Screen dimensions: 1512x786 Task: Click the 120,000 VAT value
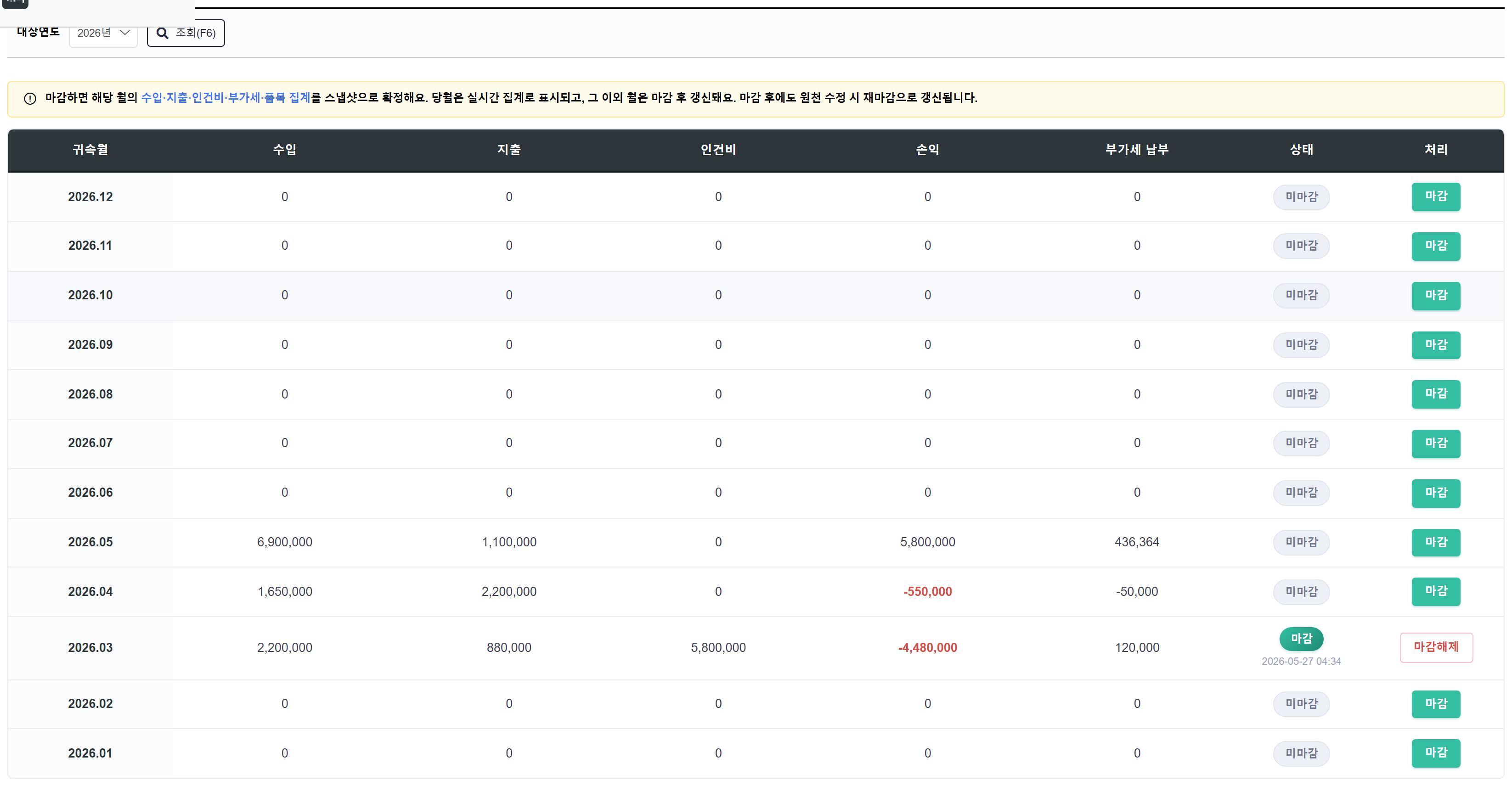[1136, 648]
